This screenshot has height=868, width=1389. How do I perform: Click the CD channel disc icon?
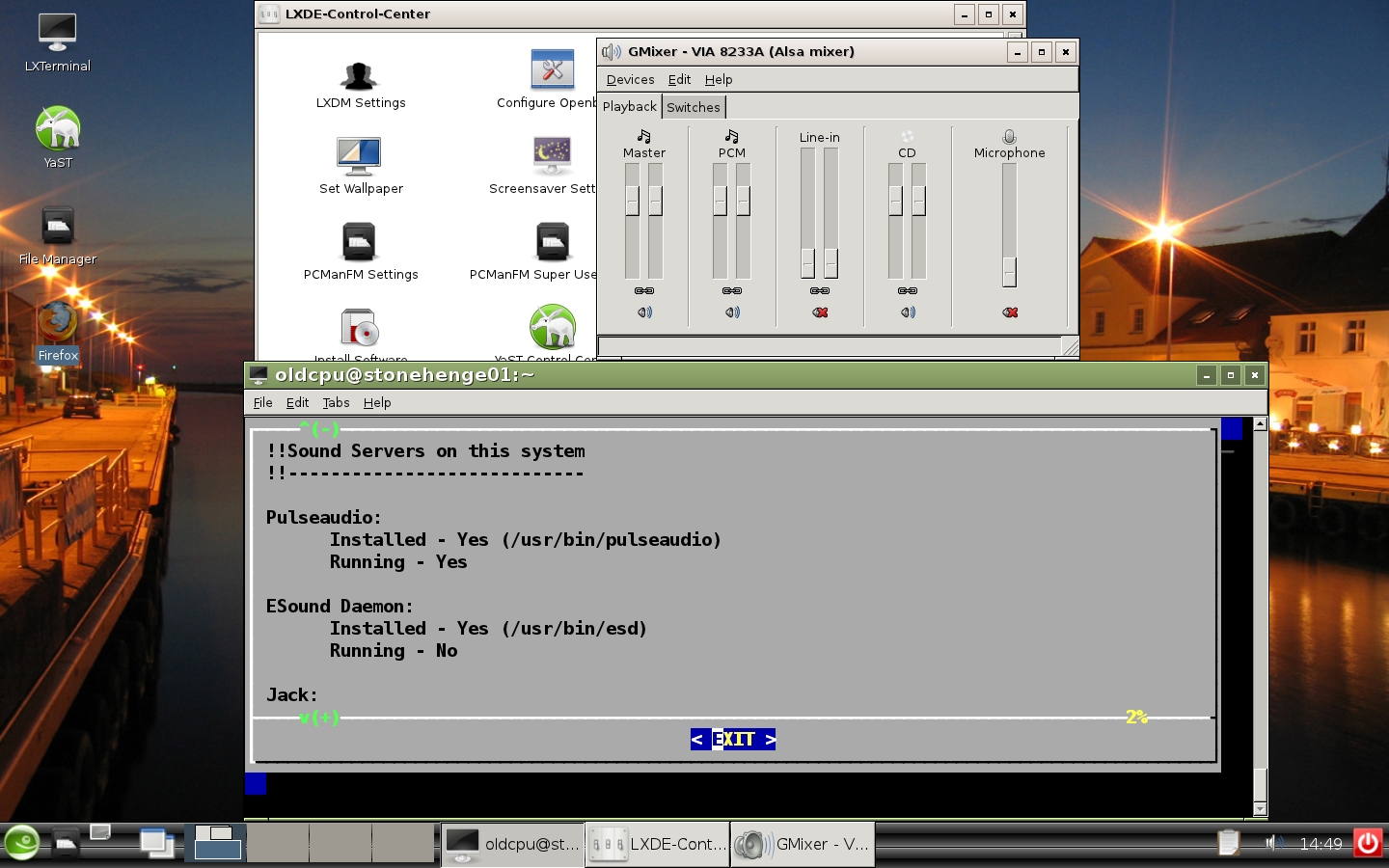coord(907,136)
